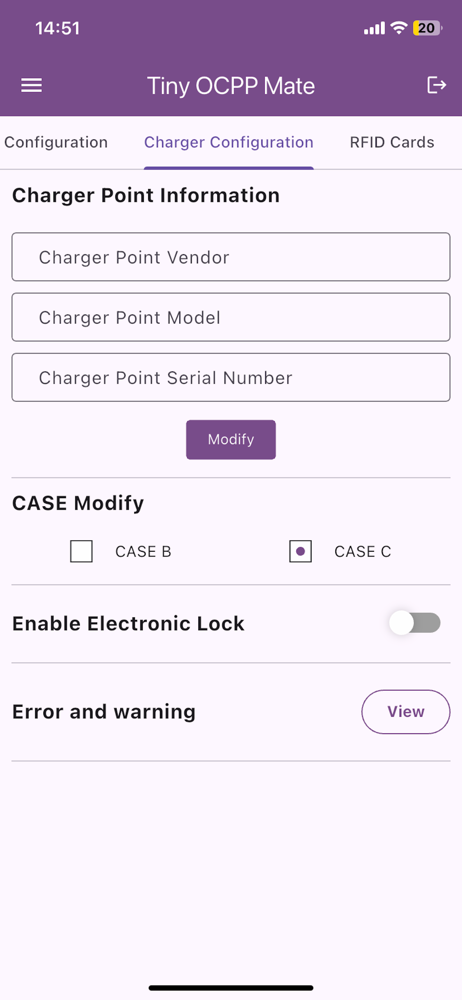The height and width of the screenshot is (1000, 462).
Task: Switch to the RFID Cards tab
Action: point(392,142)
